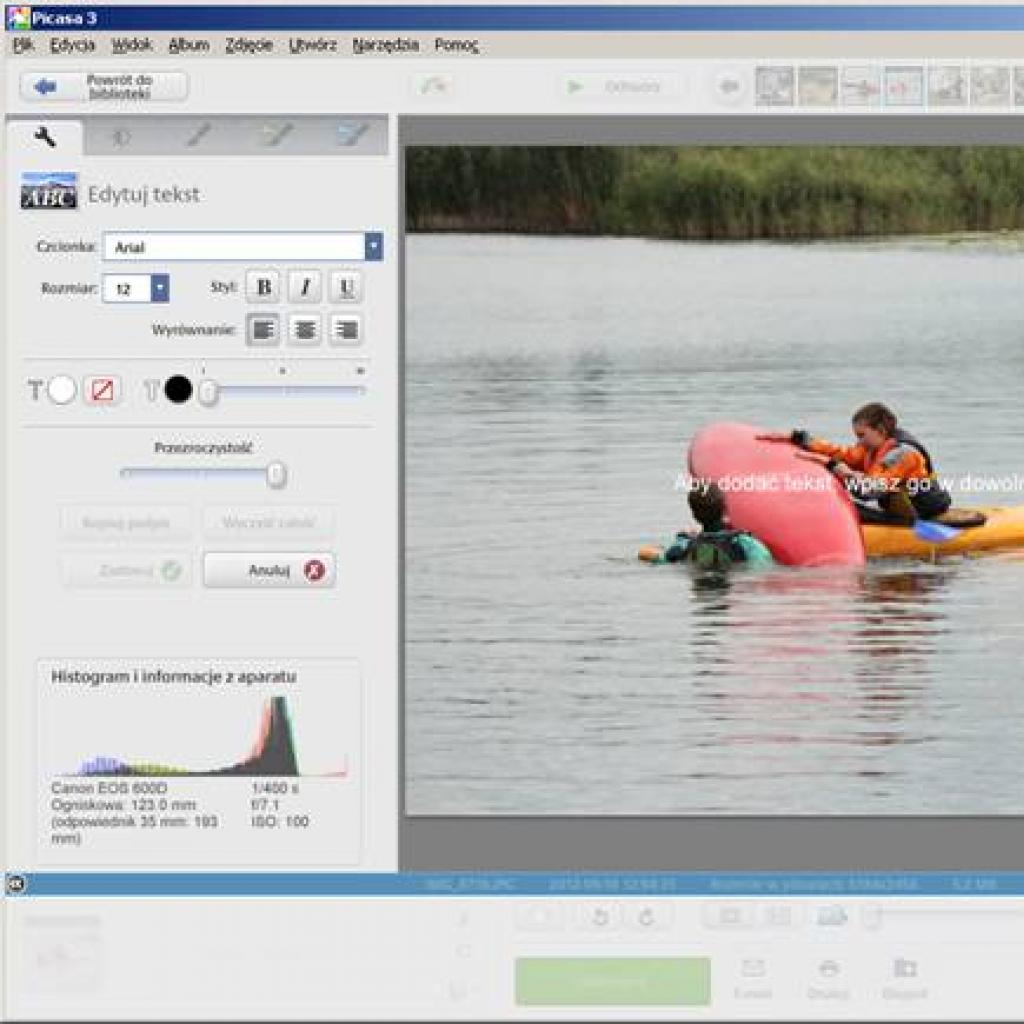Click the outline thickness slider handle
Image resolution: width=1024 pixels, height=1024 pixels.
[x=208, y=392]
